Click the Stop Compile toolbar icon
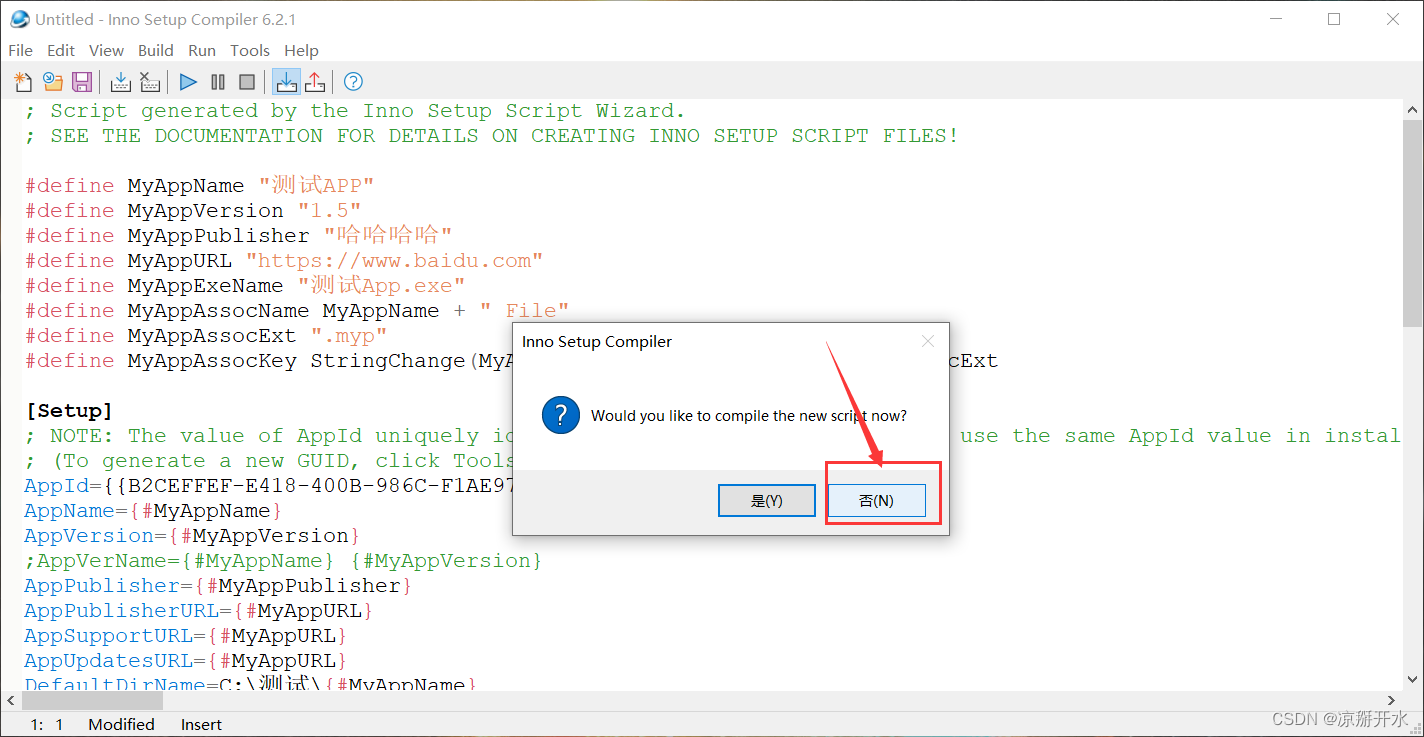The height and width of the screenshot is (737, 1424). (150, 82)
